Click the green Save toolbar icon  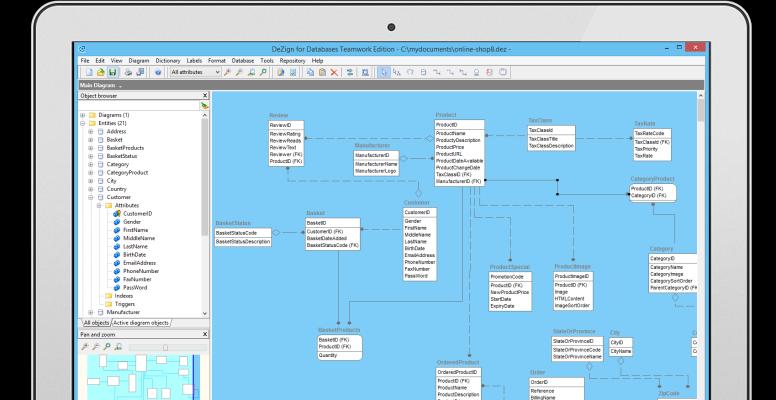[x=112, y=72]
